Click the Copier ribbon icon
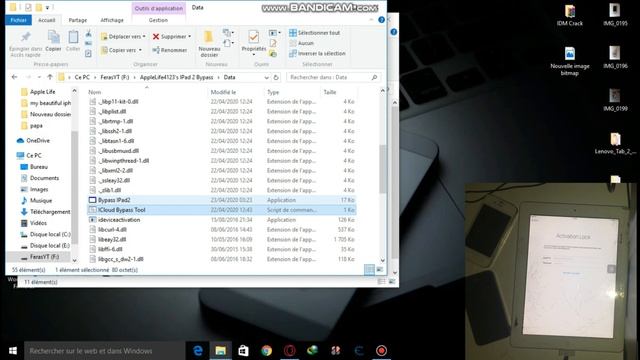 (x=53, y=38)
